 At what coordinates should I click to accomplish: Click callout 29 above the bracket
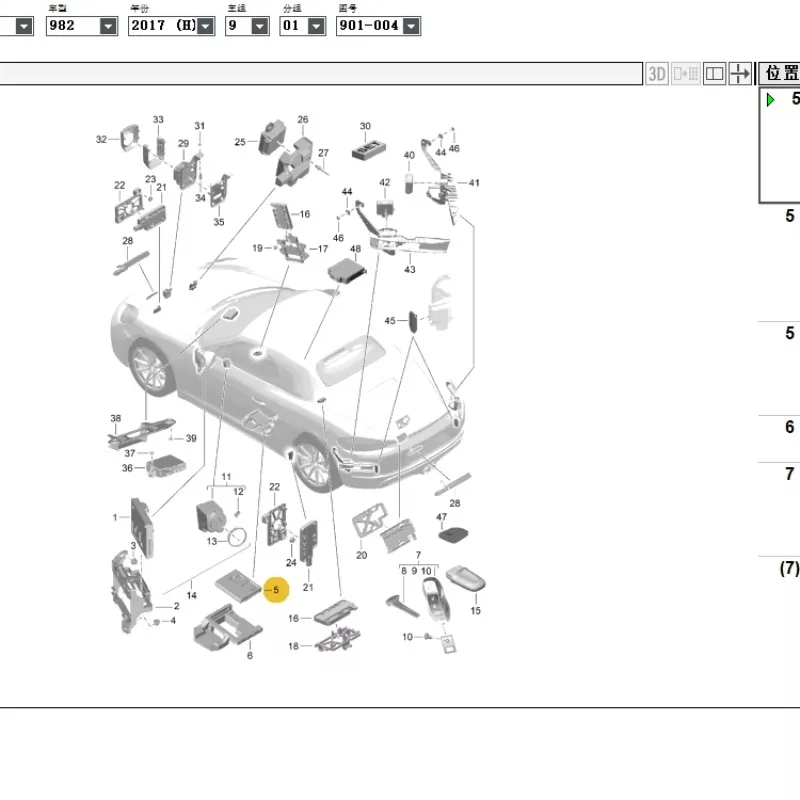click(x=184, y=144)
